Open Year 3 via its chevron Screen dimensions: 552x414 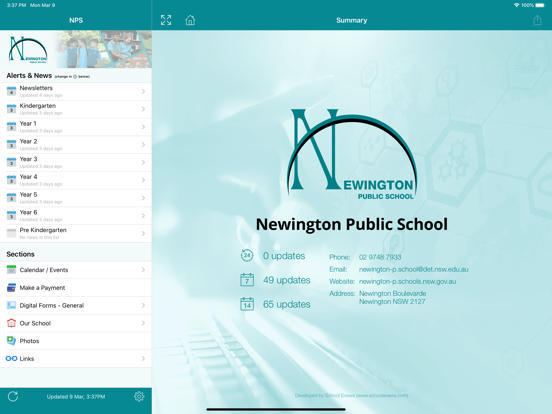click(143, 162)
